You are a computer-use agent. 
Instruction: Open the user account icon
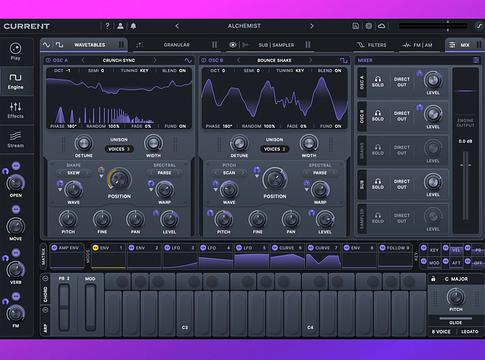coord(120,26)
